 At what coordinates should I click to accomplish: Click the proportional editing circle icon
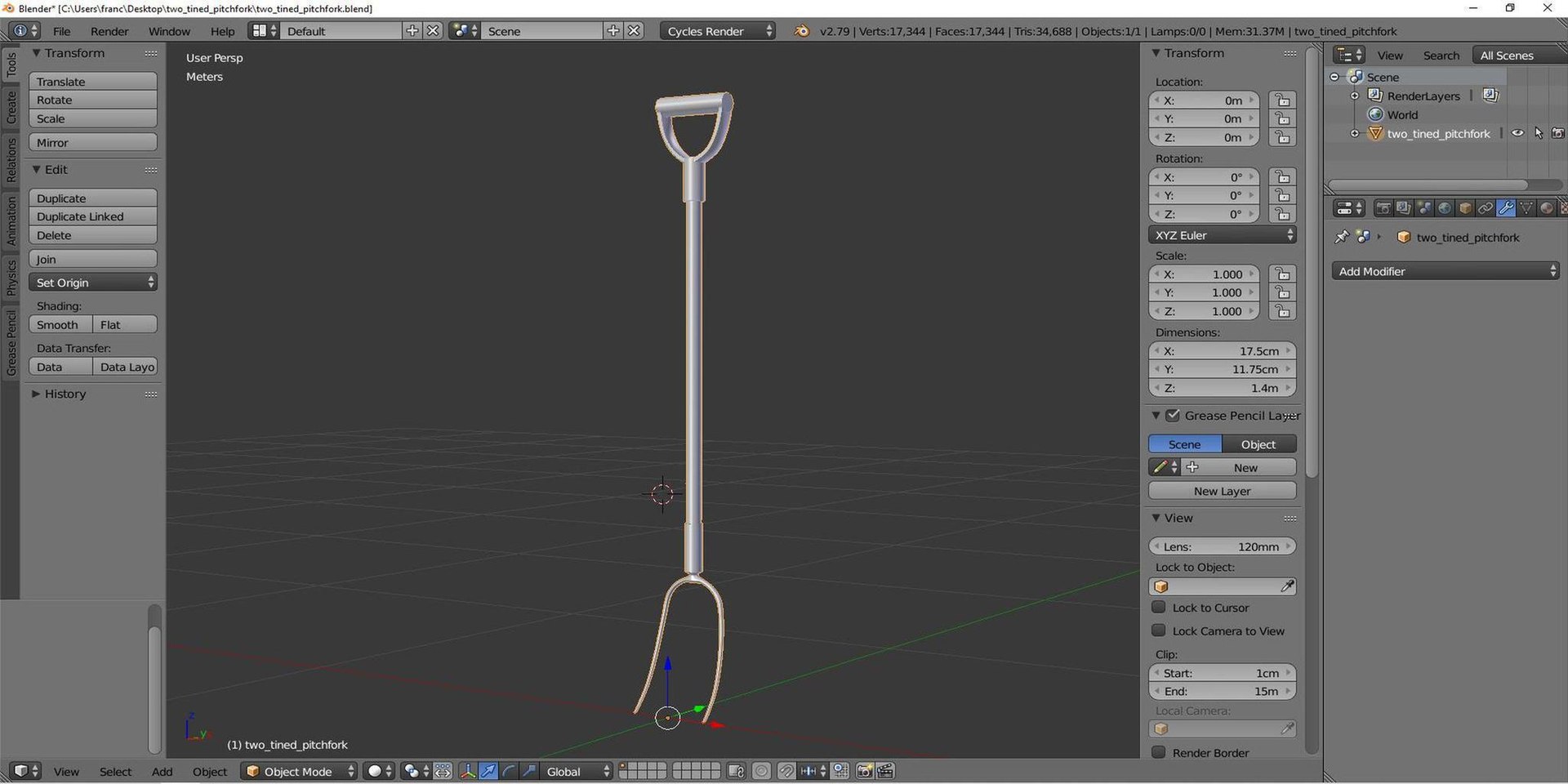(761, 771)
